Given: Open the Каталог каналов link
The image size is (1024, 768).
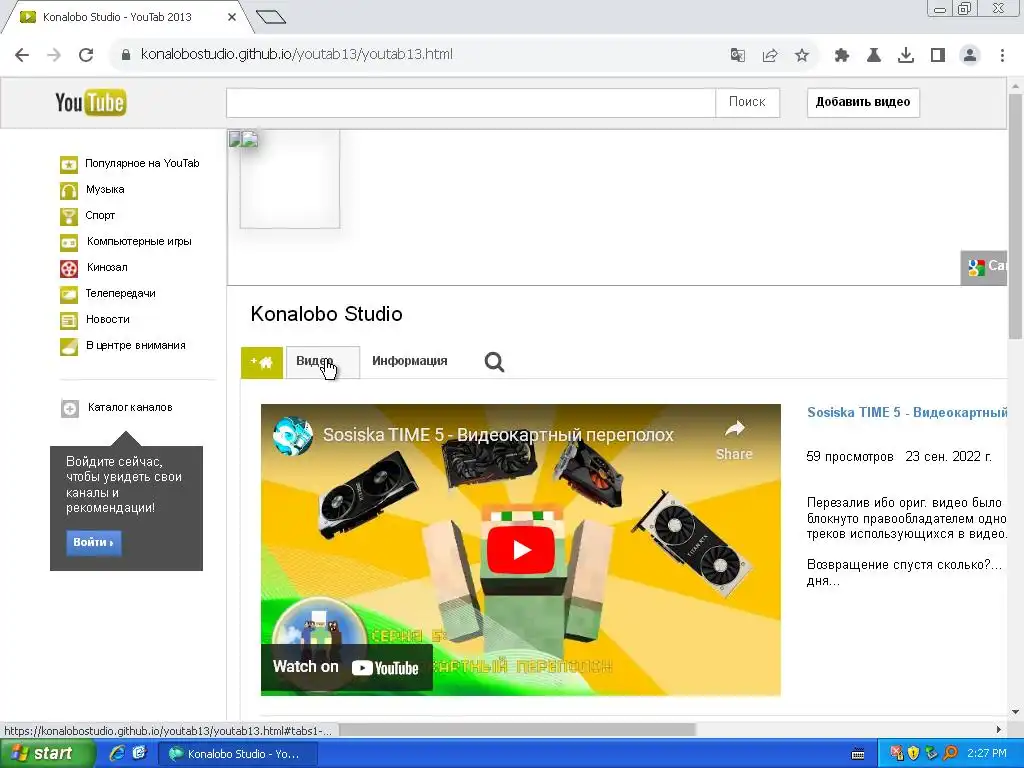Looking at the screenshot, I should point(130,408).
